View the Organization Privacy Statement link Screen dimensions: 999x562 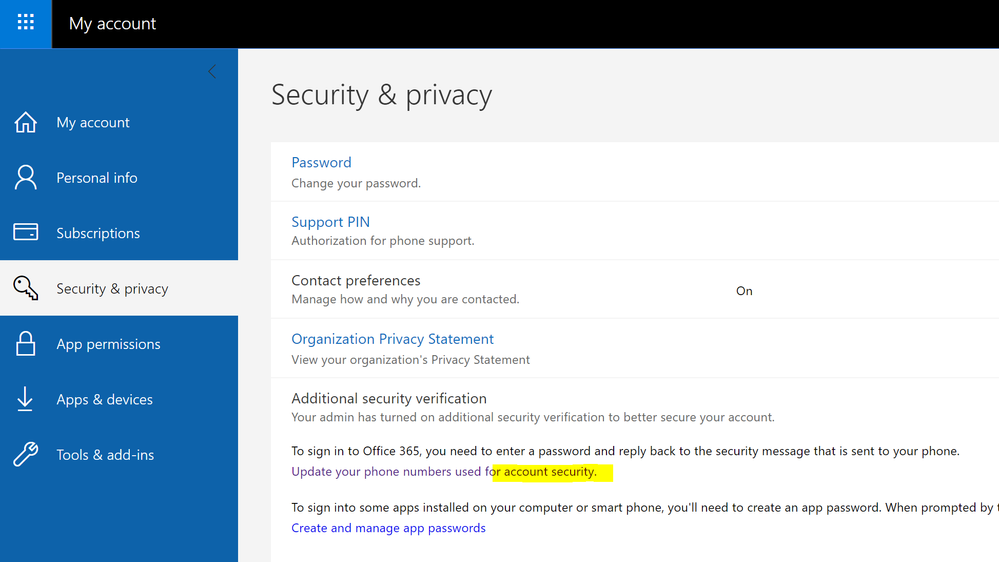392,339
